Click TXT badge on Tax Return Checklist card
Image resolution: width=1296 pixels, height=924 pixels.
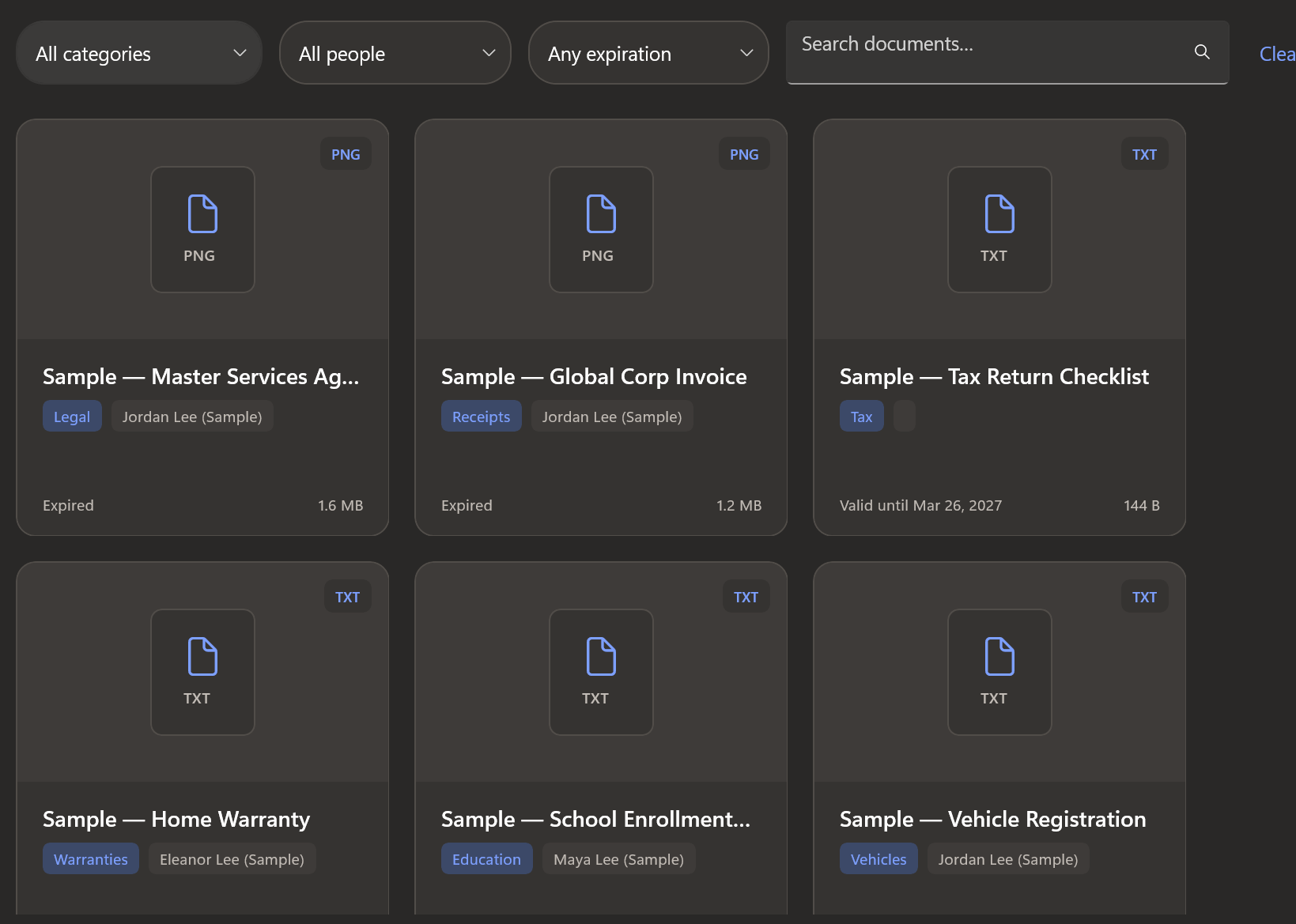(x=1144, y=154)
